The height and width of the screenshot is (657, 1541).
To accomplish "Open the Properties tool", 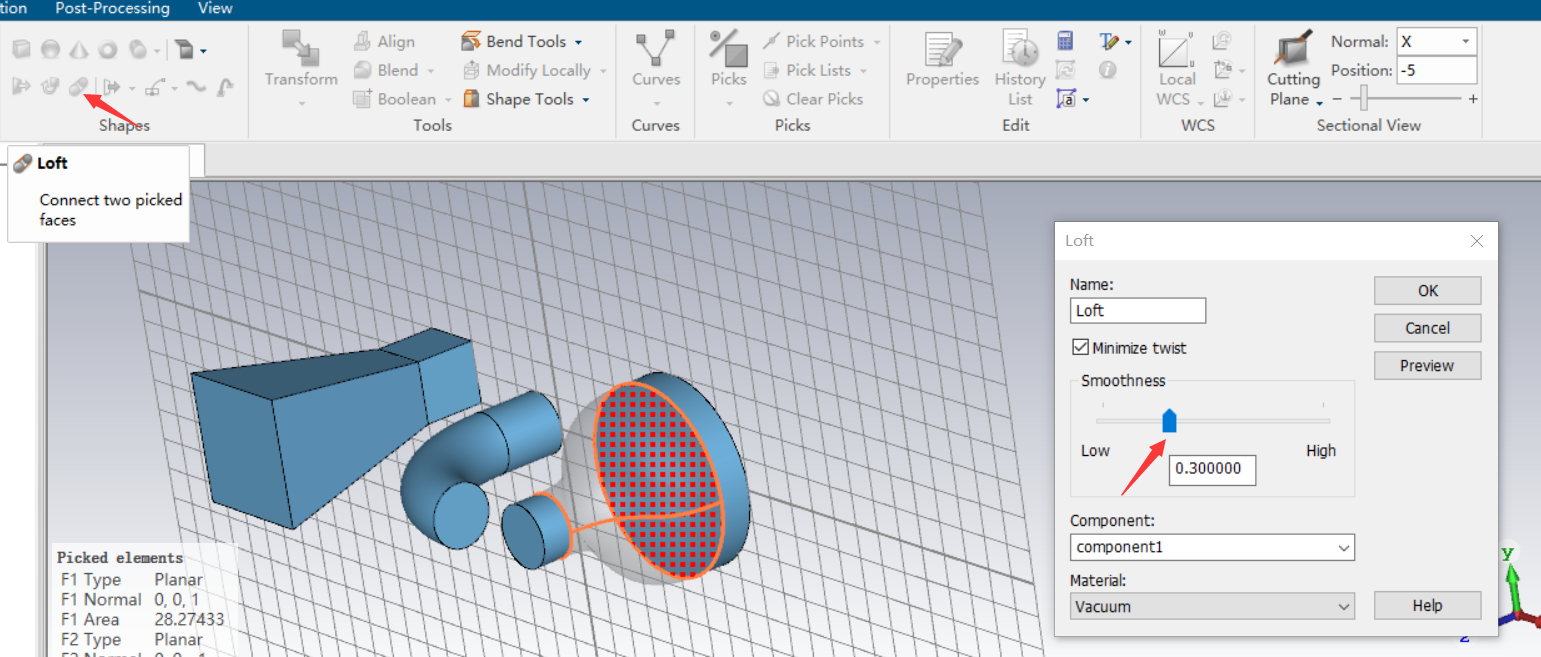I will [942, 60].
